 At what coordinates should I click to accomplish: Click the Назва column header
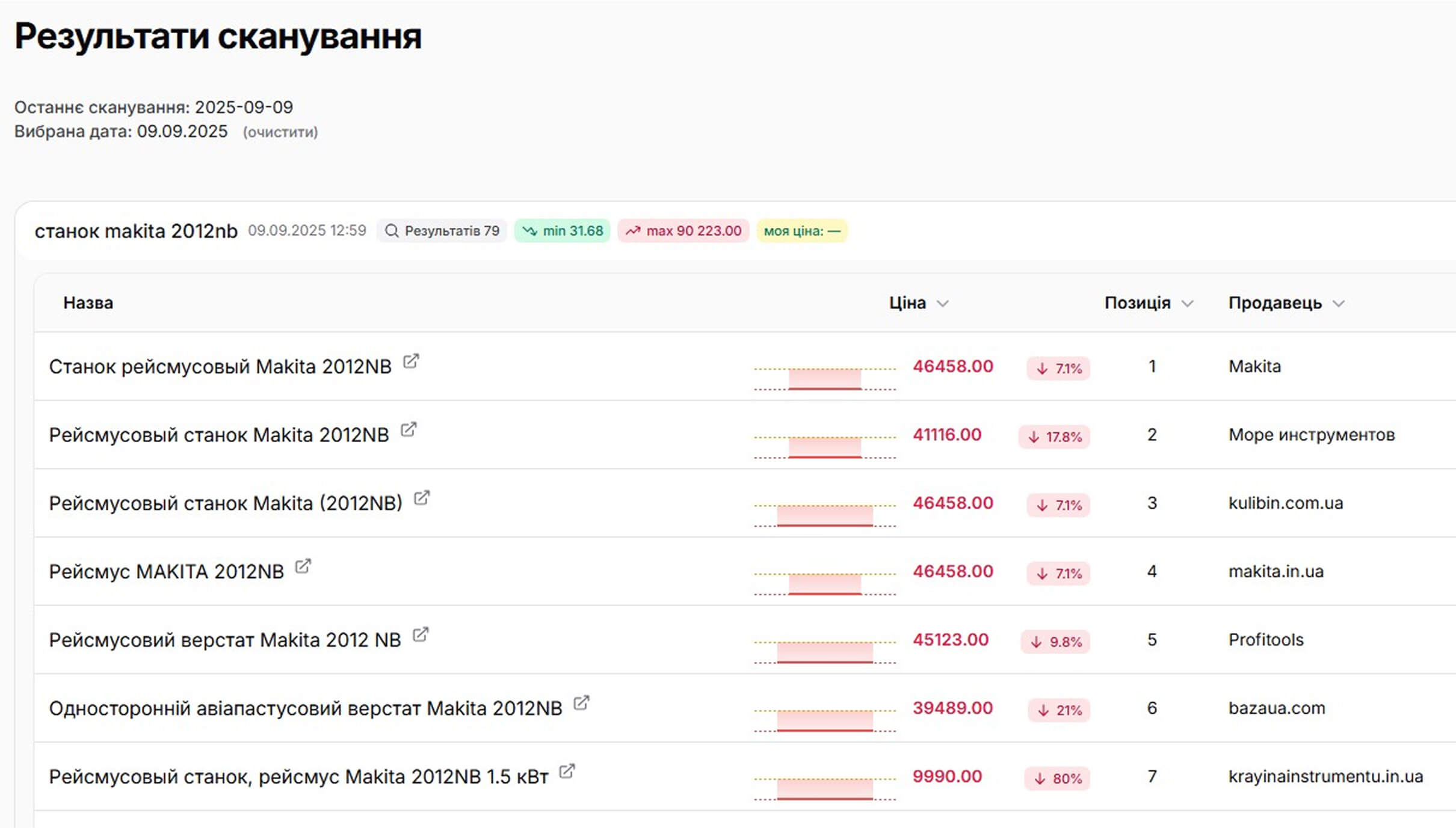[88, 303]
